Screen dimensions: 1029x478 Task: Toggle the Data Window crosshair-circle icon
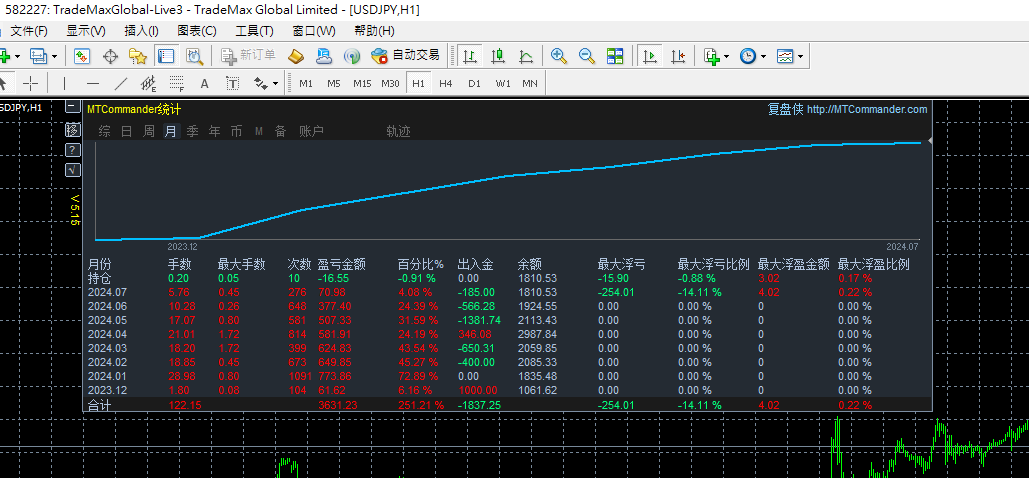tap(110, 56)
